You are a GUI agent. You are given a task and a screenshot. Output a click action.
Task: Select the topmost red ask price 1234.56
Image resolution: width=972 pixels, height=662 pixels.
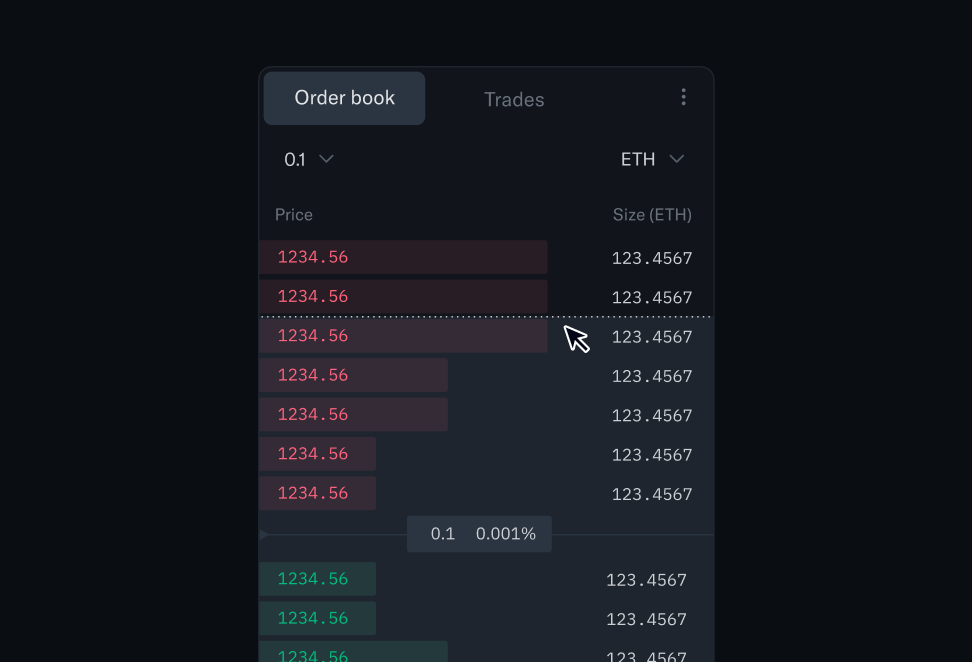(x=313, y=257)
